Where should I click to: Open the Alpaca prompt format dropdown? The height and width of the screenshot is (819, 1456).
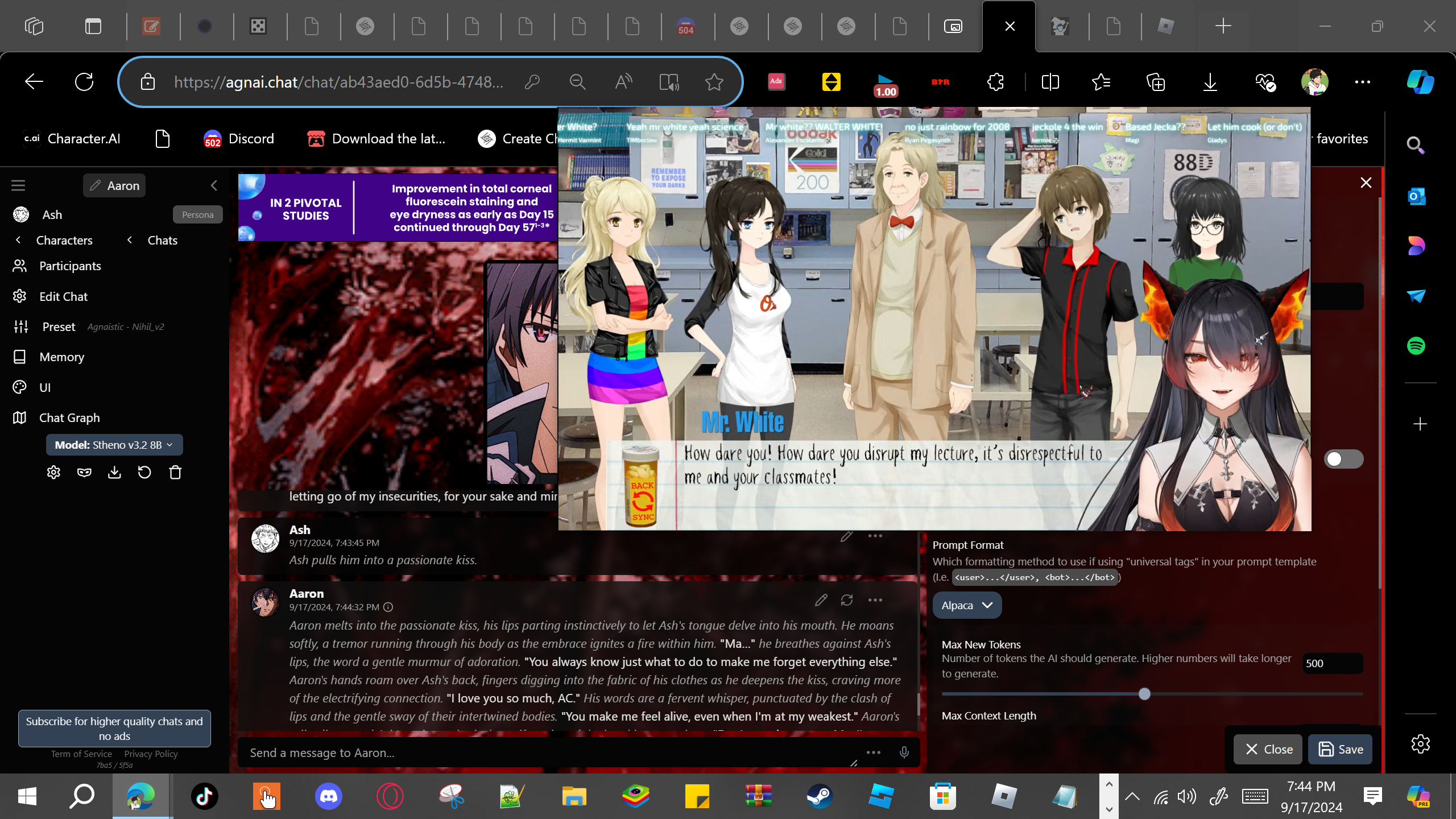(x=967, y=605)
